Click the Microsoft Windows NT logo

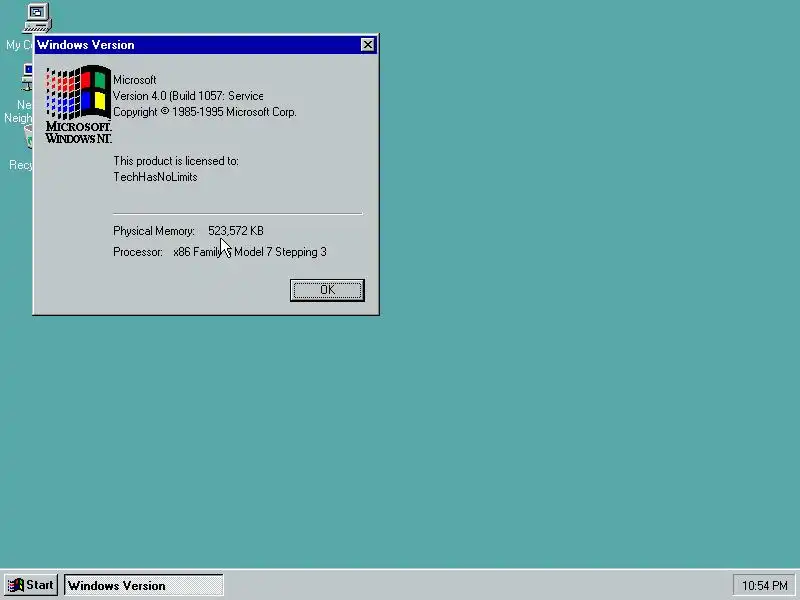(x=78, y=104)
